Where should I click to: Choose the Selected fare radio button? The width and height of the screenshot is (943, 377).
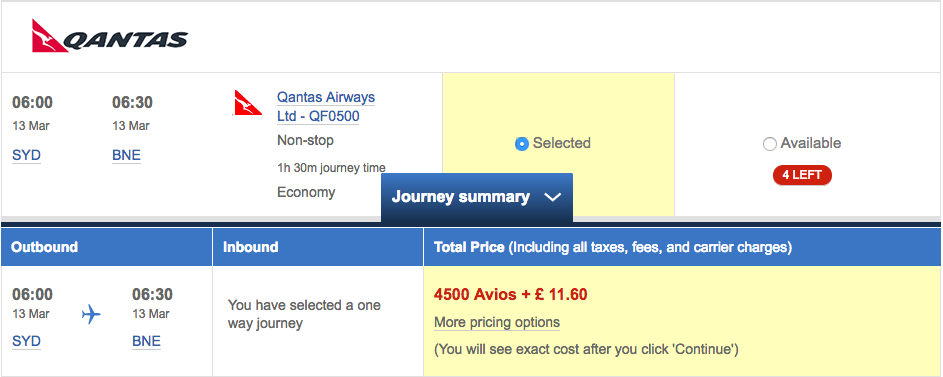pyautogui.click(x=521, y=144)
